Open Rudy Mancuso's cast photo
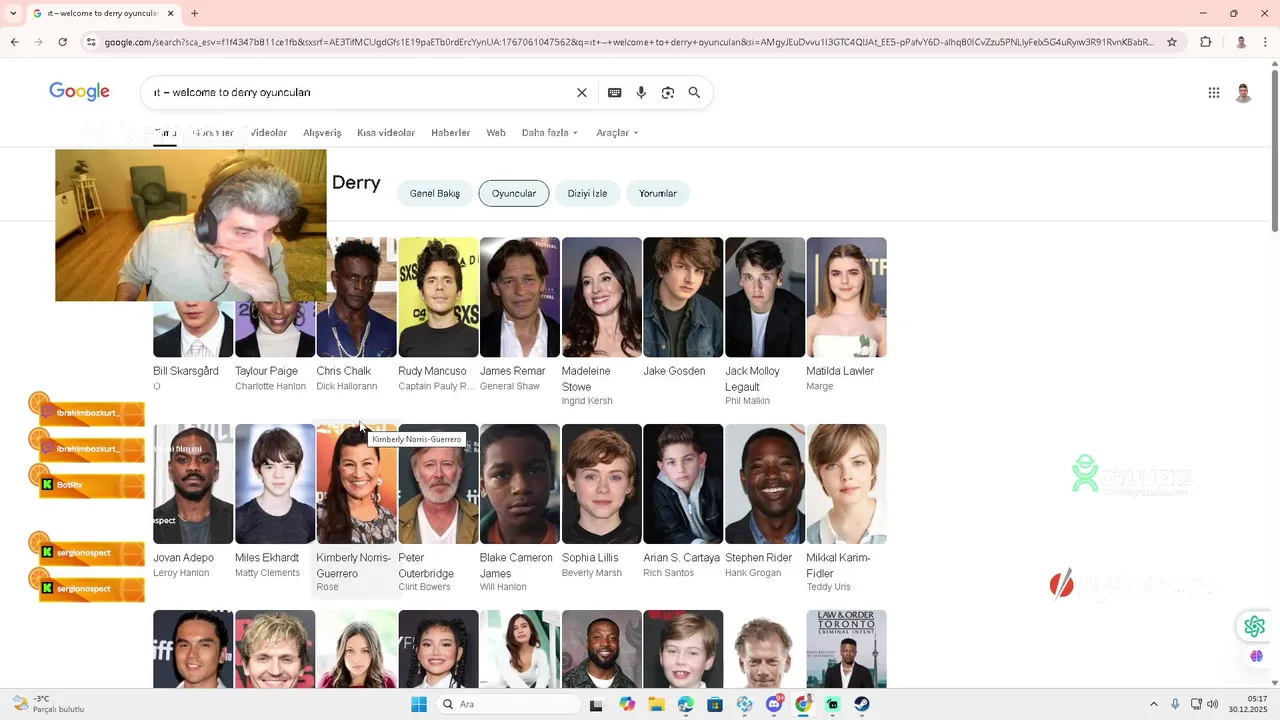Viewport: 1280px width, 720px height. [438, 297]
